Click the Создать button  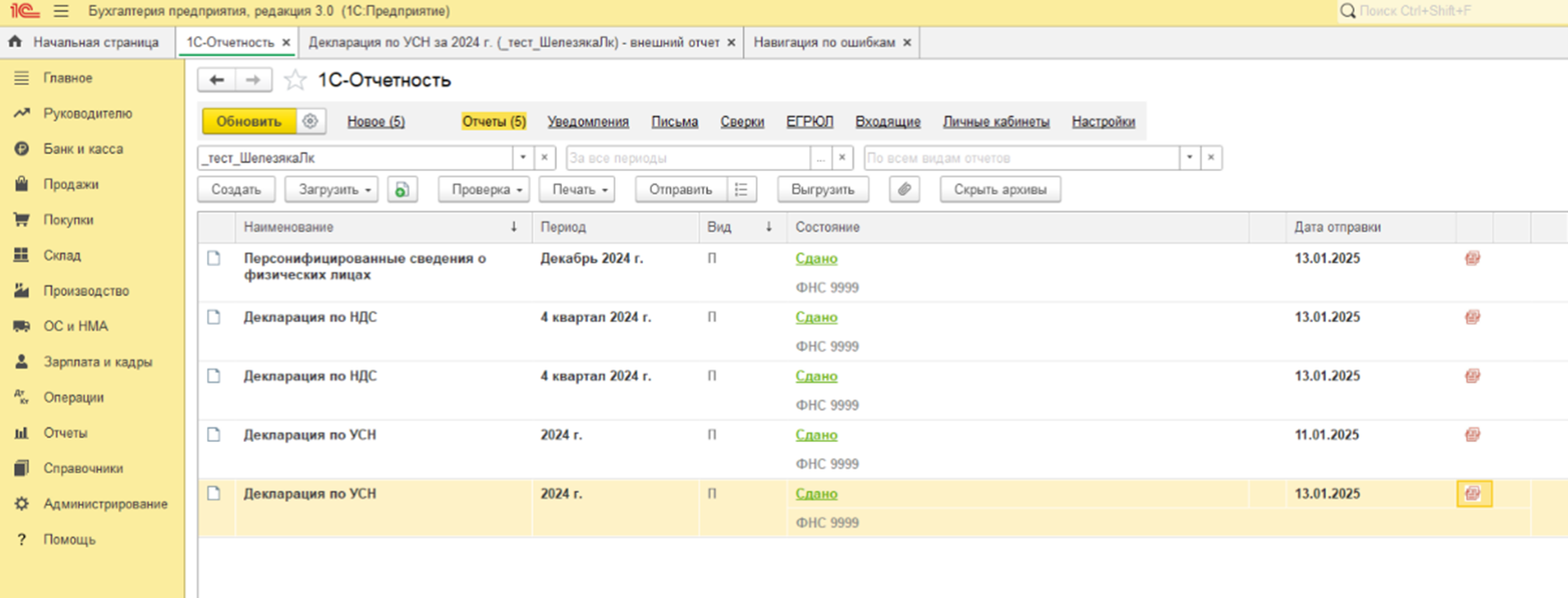point(236,189)
